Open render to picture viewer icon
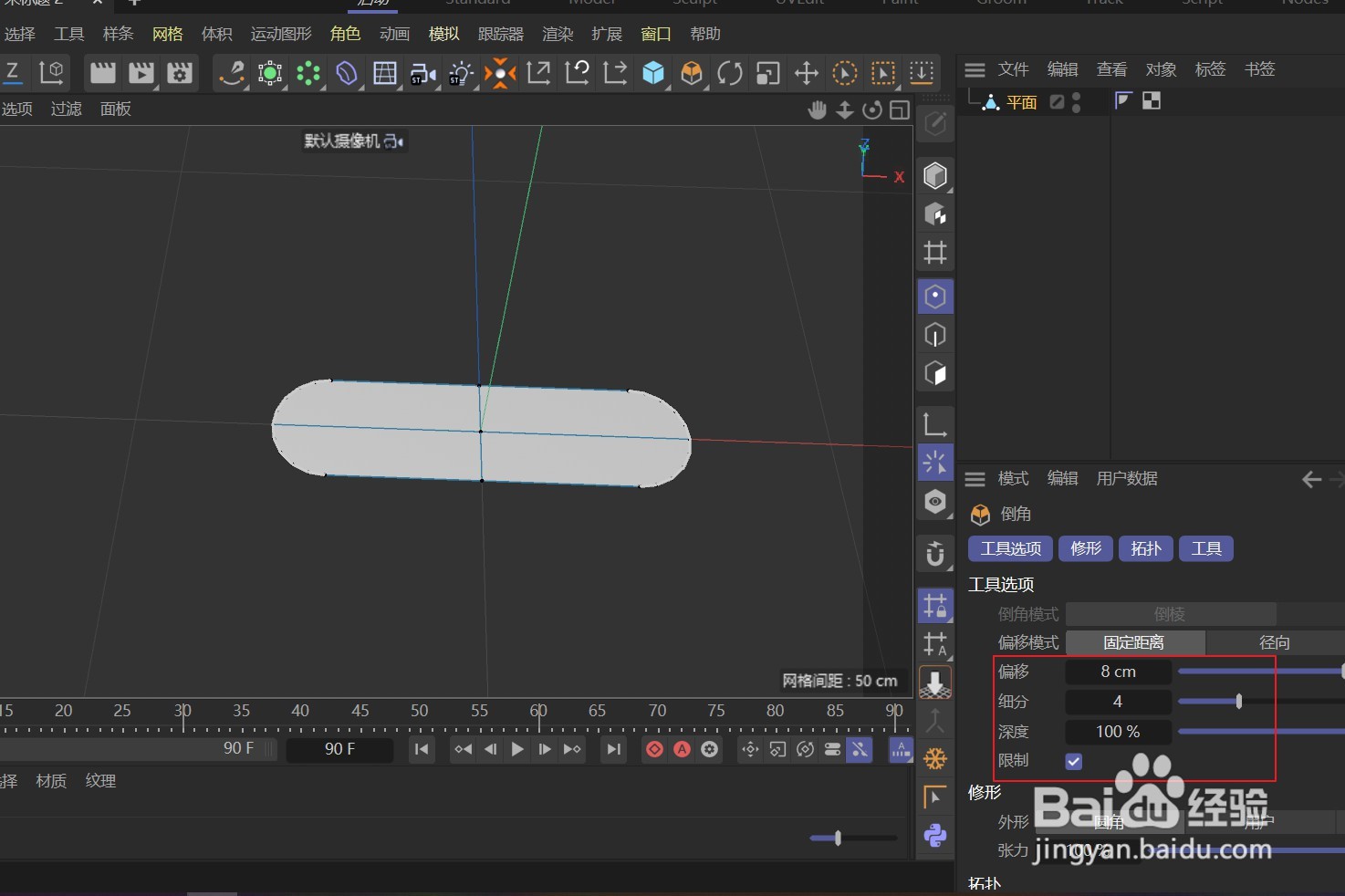Screen dimensions: 1345x896 (x=141, y=73)
